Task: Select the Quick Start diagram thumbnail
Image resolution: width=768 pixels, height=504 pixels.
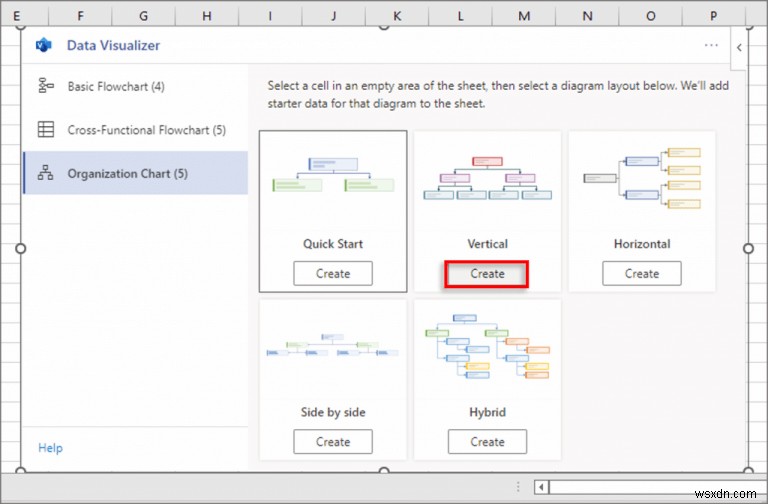Action: 333,175
